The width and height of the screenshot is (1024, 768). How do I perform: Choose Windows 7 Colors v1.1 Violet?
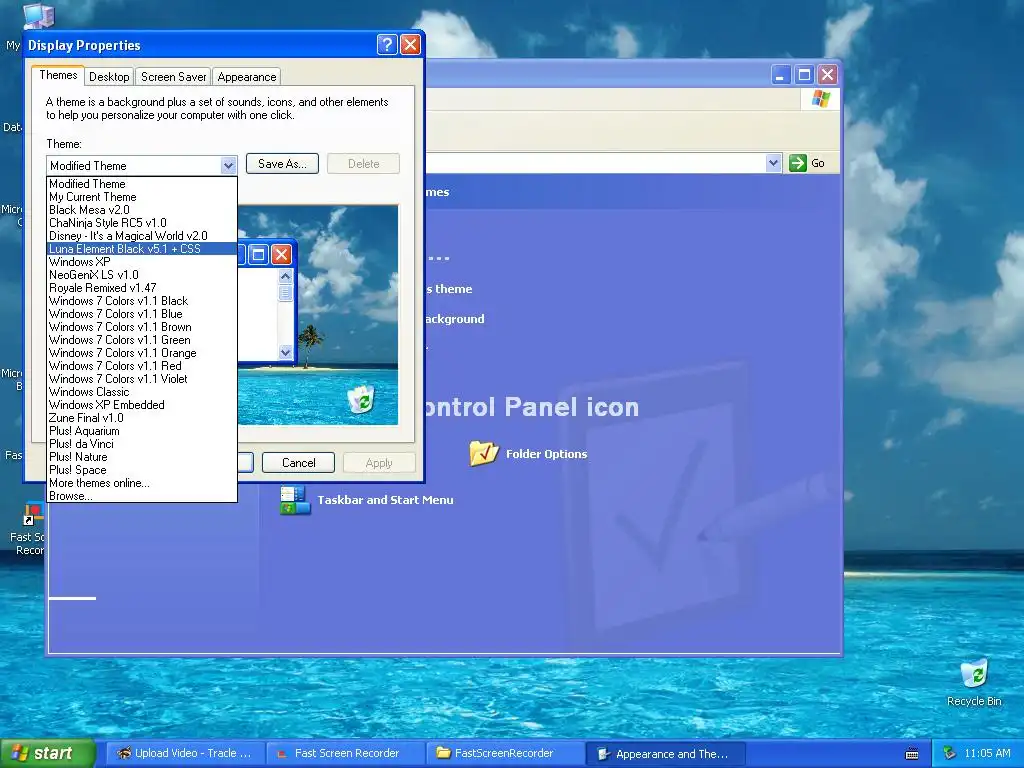click(142, 379)
